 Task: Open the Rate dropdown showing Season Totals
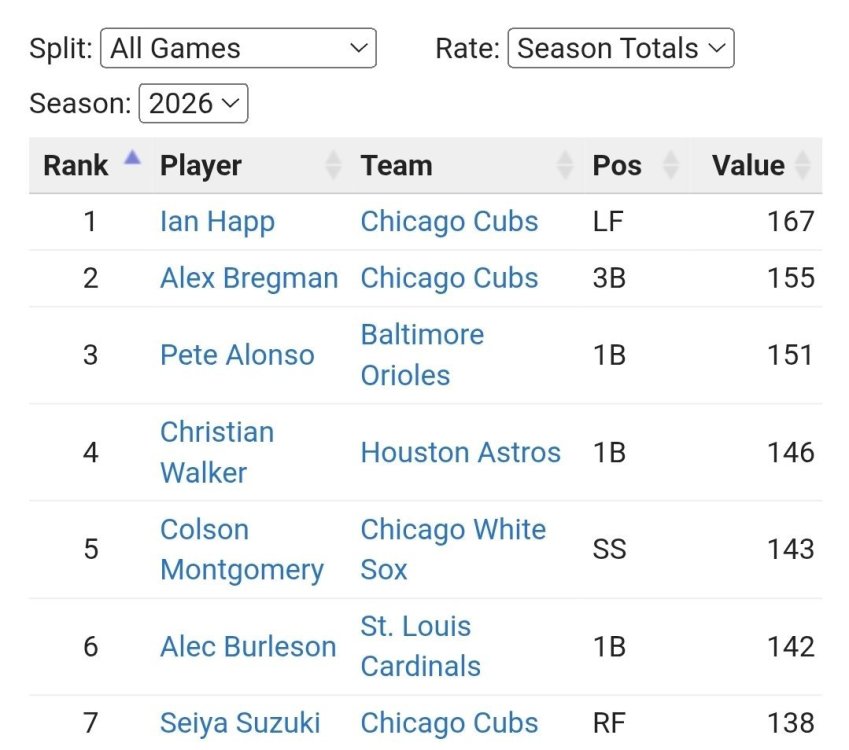click(621, 48)
